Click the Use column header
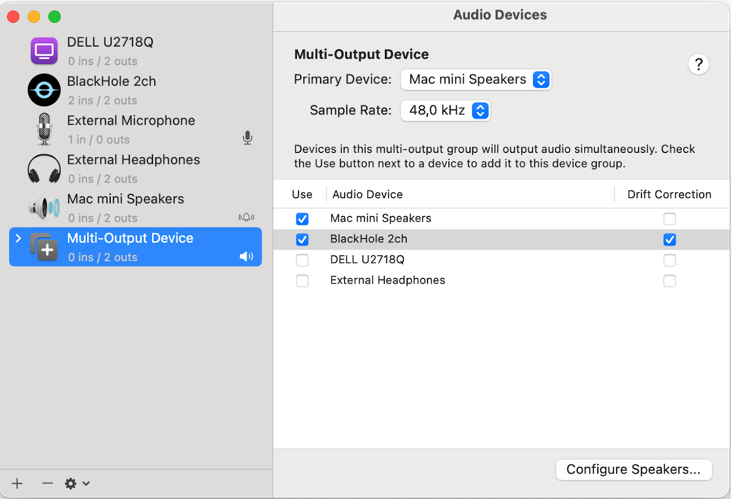 pos(302,194)
